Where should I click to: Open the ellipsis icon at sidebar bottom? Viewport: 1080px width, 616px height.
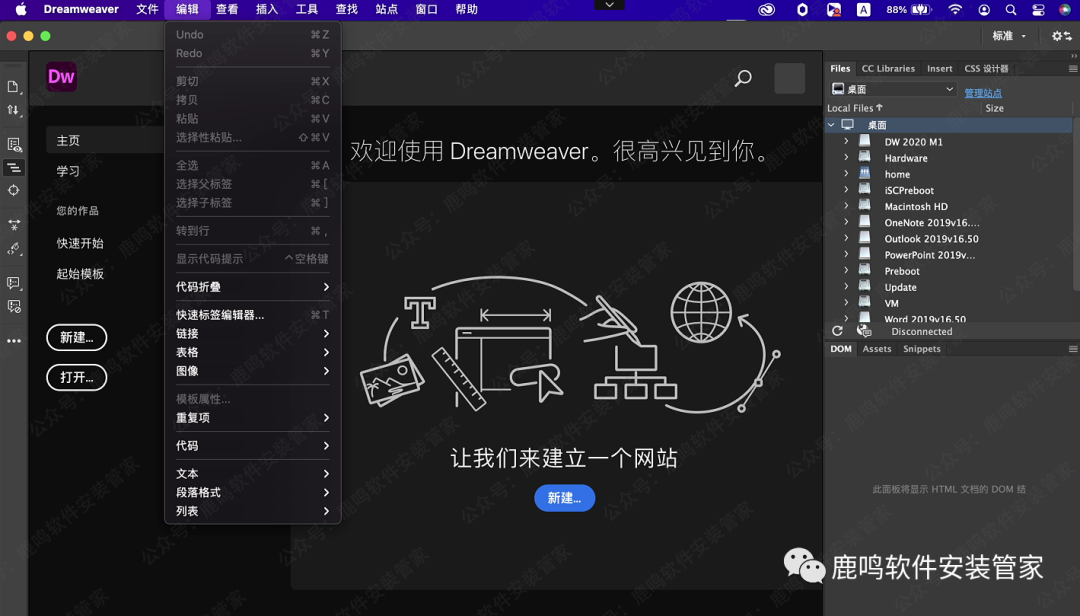(13, 339)
